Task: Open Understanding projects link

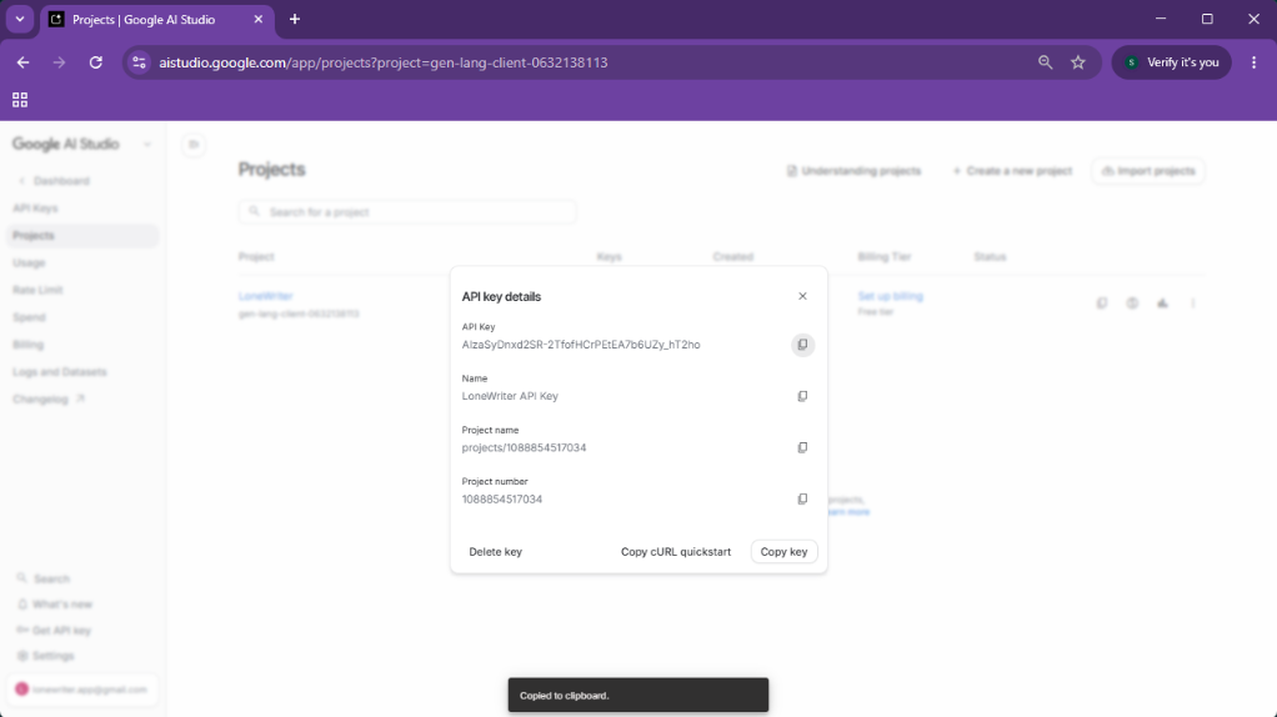Action: tap(853, 171)
